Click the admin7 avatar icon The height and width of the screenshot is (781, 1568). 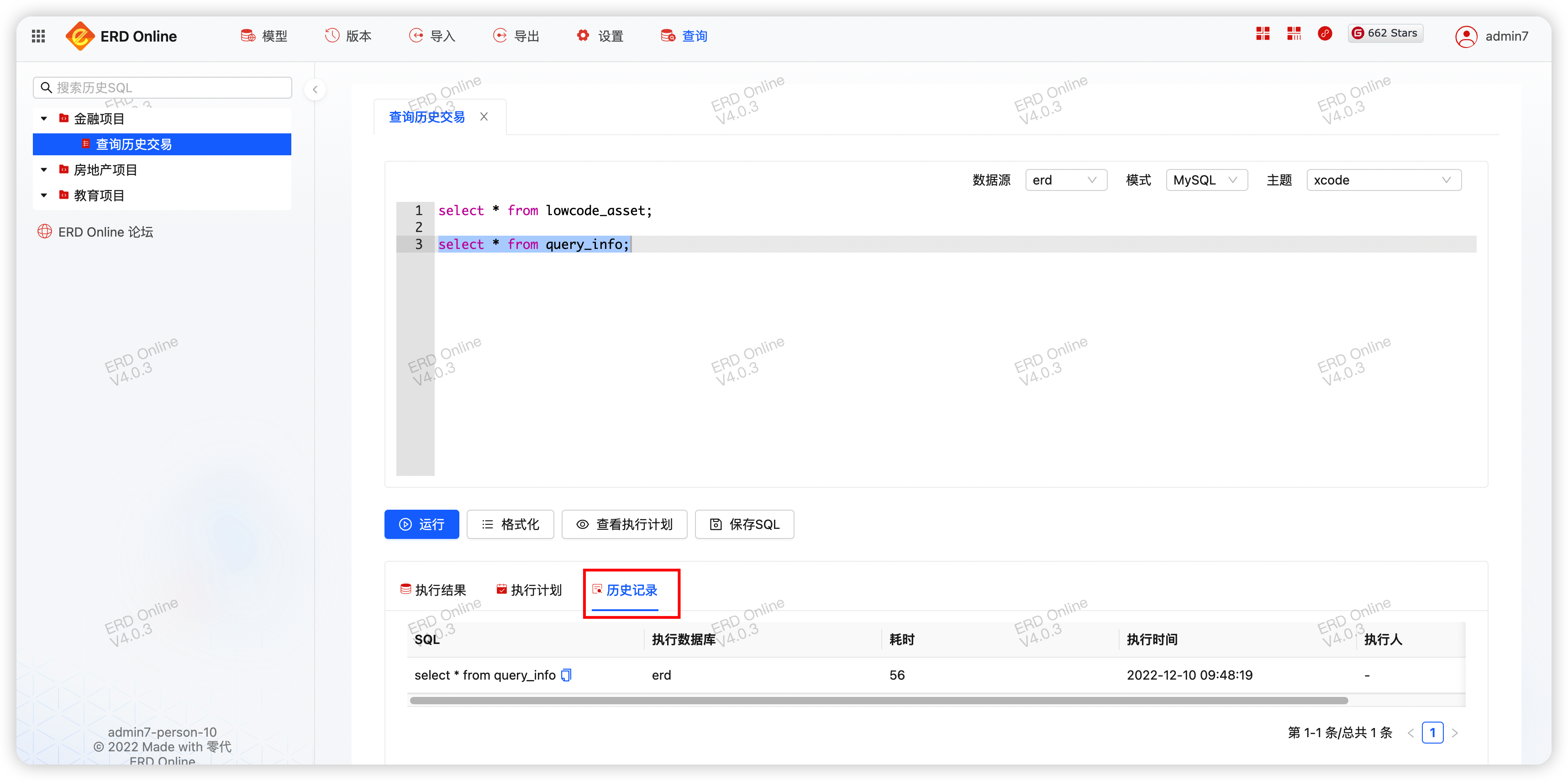pos(1466,36)
